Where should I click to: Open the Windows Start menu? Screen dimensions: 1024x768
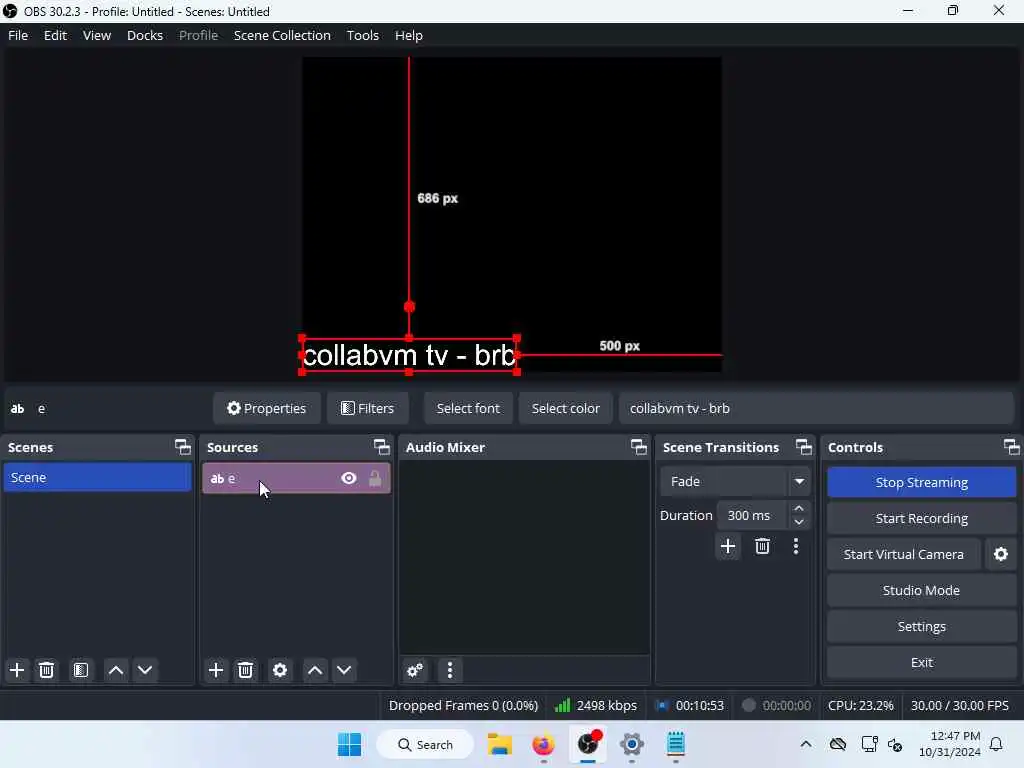pyautogui.click(x=349, y=744)
